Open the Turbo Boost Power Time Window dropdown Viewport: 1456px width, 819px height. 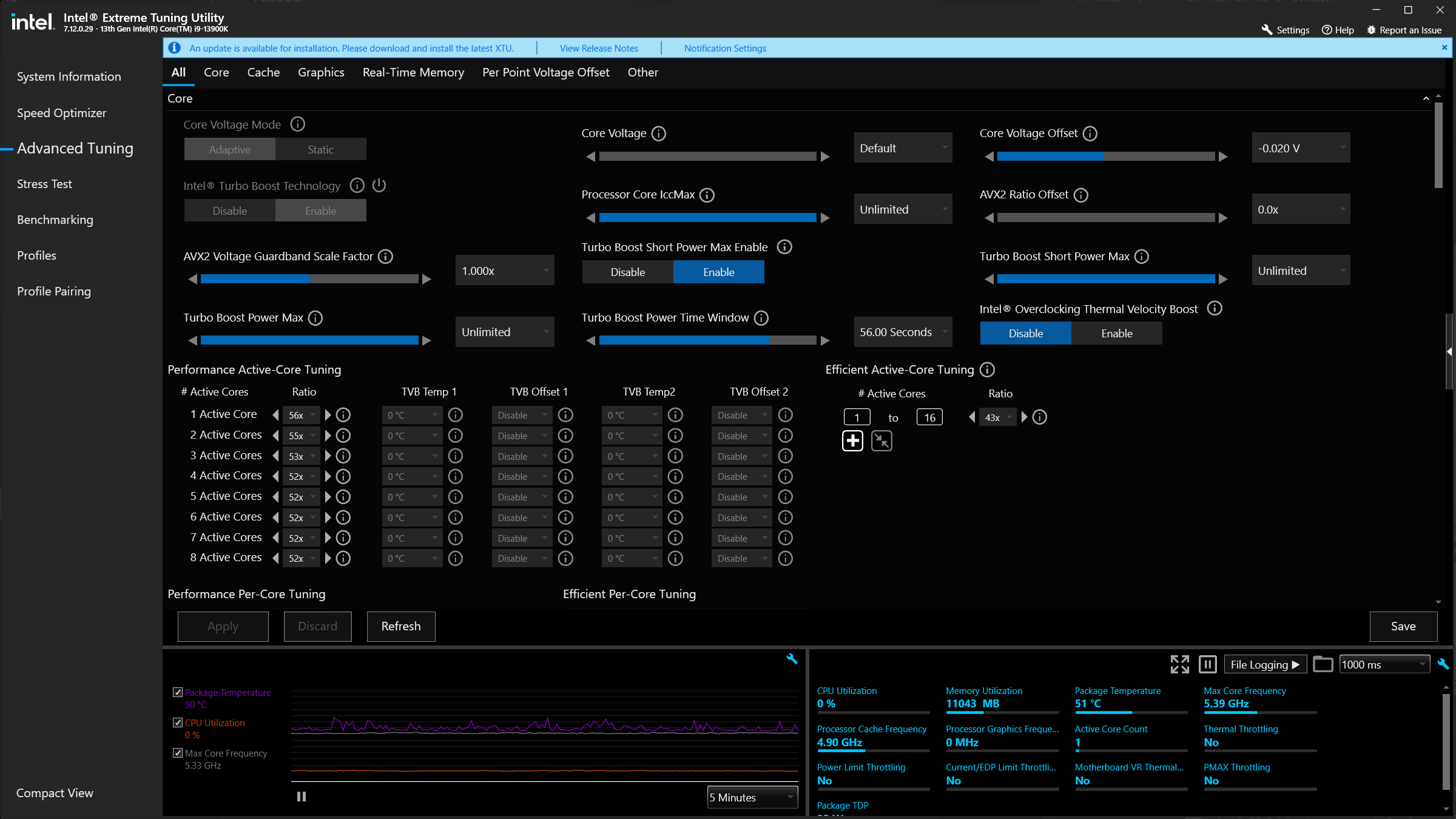point(903,332)
